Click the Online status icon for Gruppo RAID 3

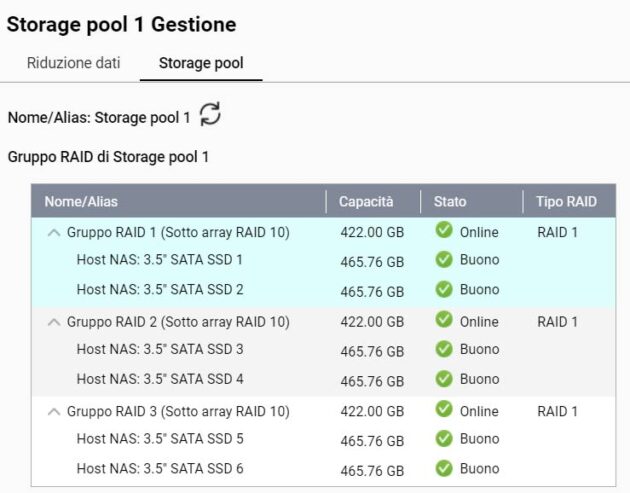[444, 410]
